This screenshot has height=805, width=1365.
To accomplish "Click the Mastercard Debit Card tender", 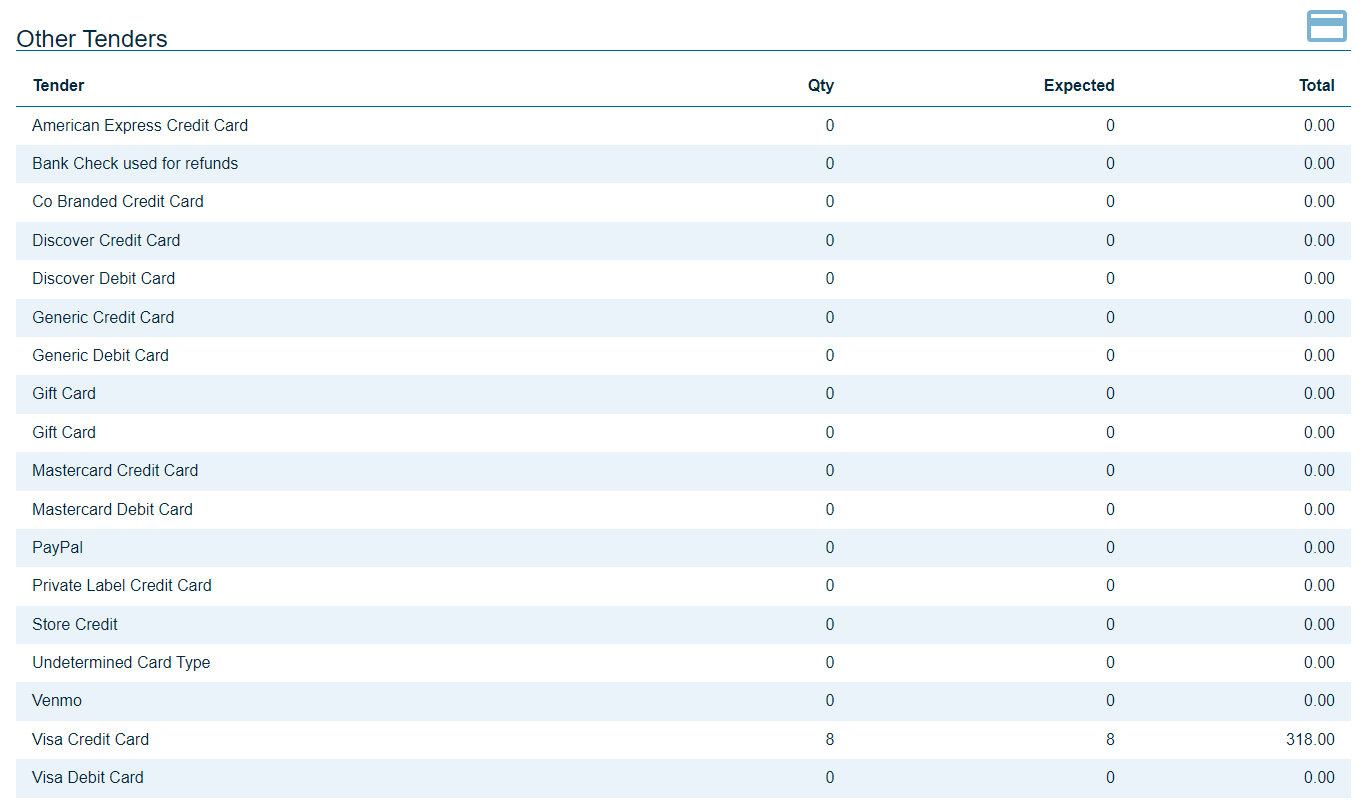I will 112,510.
